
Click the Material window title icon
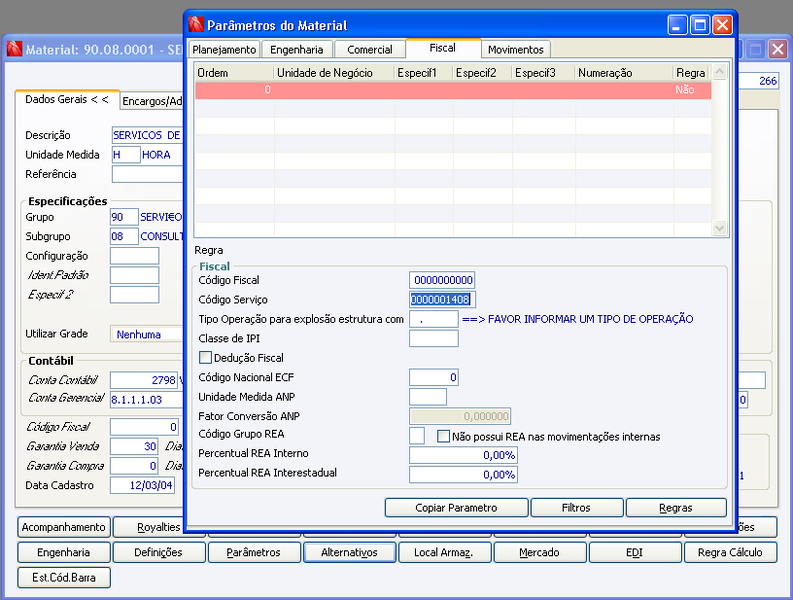pos(14,49)
